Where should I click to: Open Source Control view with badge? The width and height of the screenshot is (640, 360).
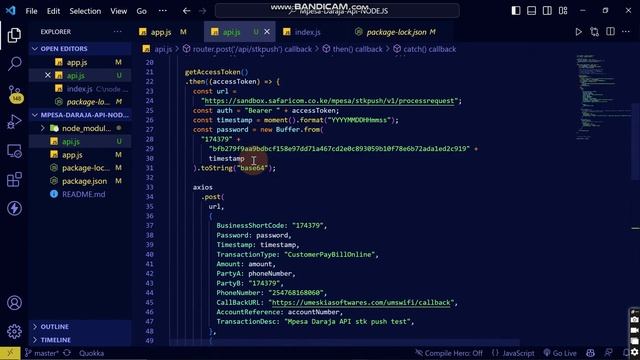point(15,93)
